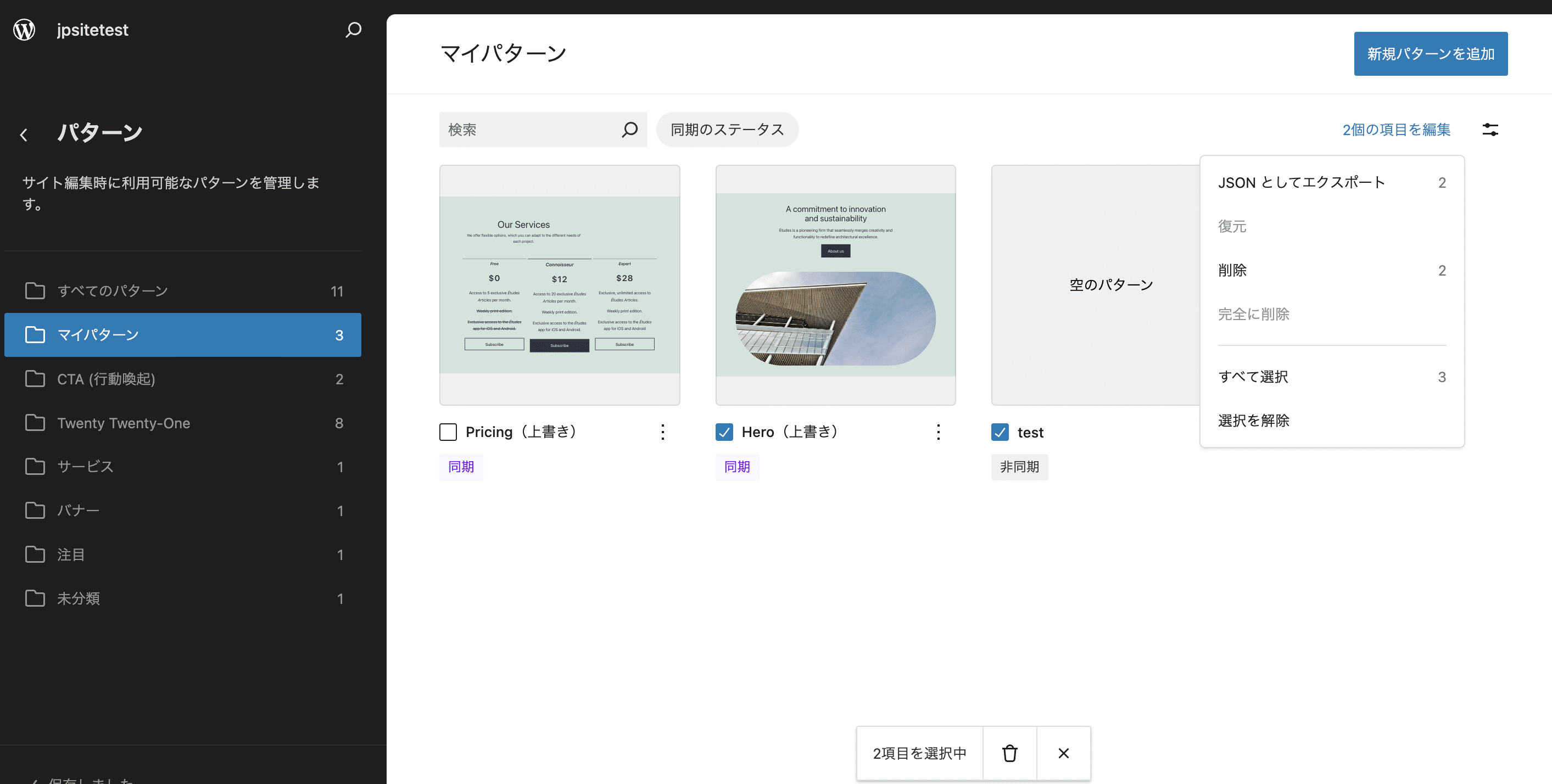Open view options sliders icon
1552x784 pixels.
(1490, 130)
